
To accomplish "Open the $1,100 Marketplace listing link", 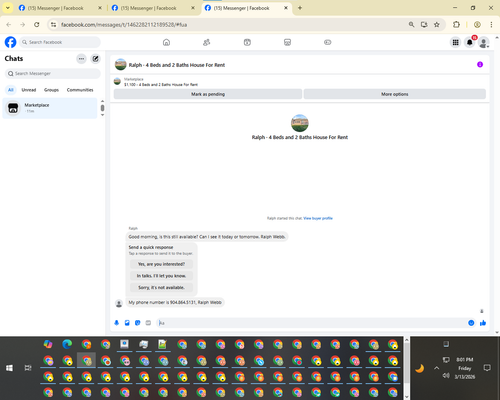I will 161,85.
